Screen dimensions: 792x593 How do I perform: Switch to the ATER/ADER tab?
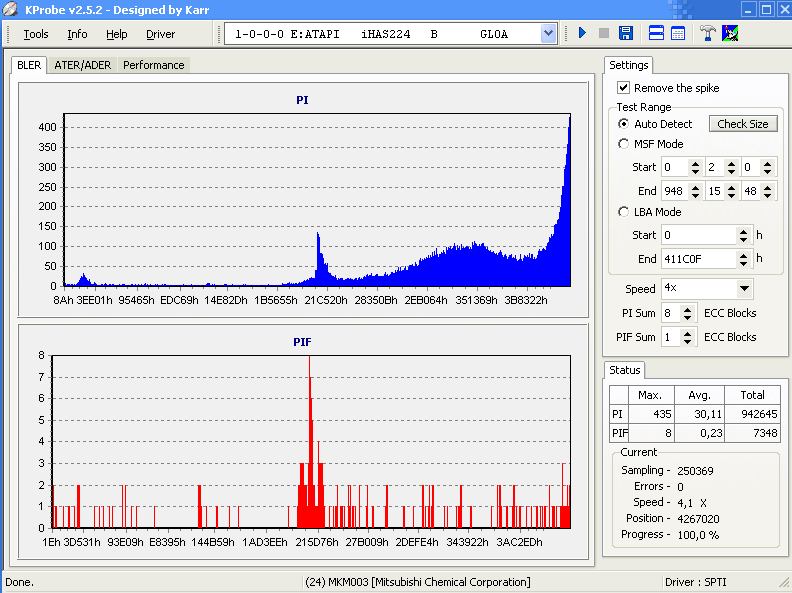83,65
